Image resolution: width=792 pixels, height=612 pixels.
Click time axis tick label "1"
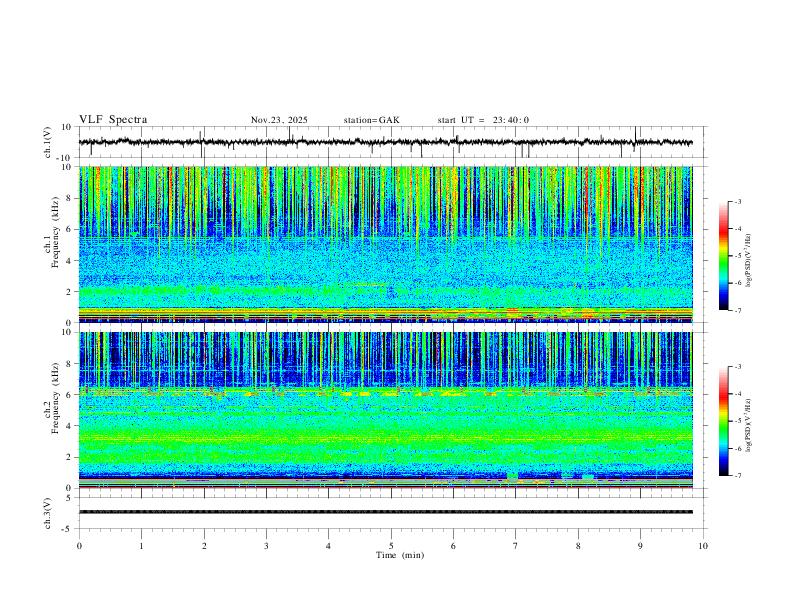(142, 546)
